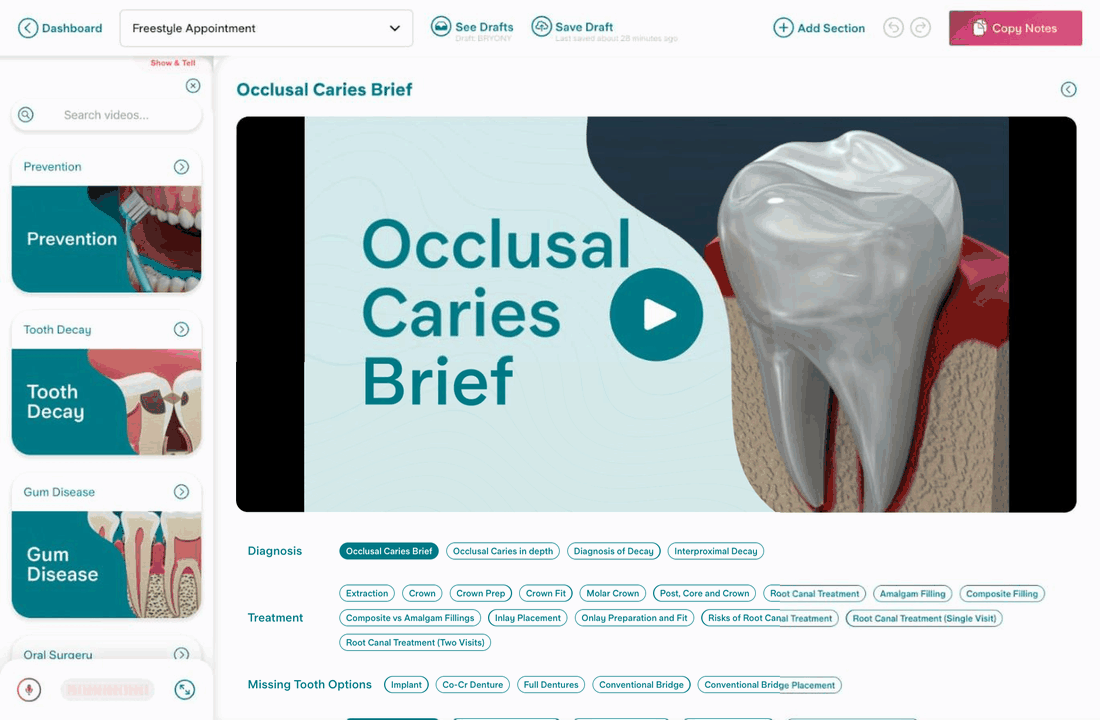1100x720 pixels.
Task: Choose Post, Core and Crown video
Action: [704, 594]
